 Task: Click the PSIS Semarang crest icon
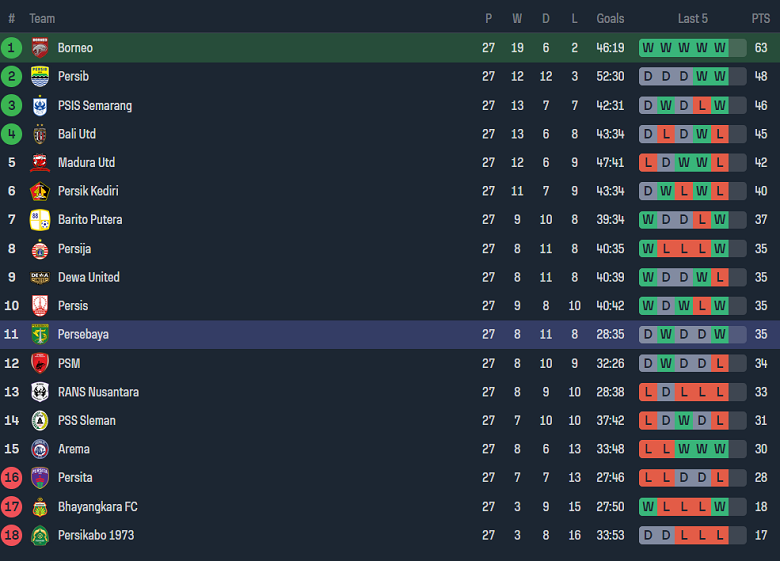pos(40,105)
